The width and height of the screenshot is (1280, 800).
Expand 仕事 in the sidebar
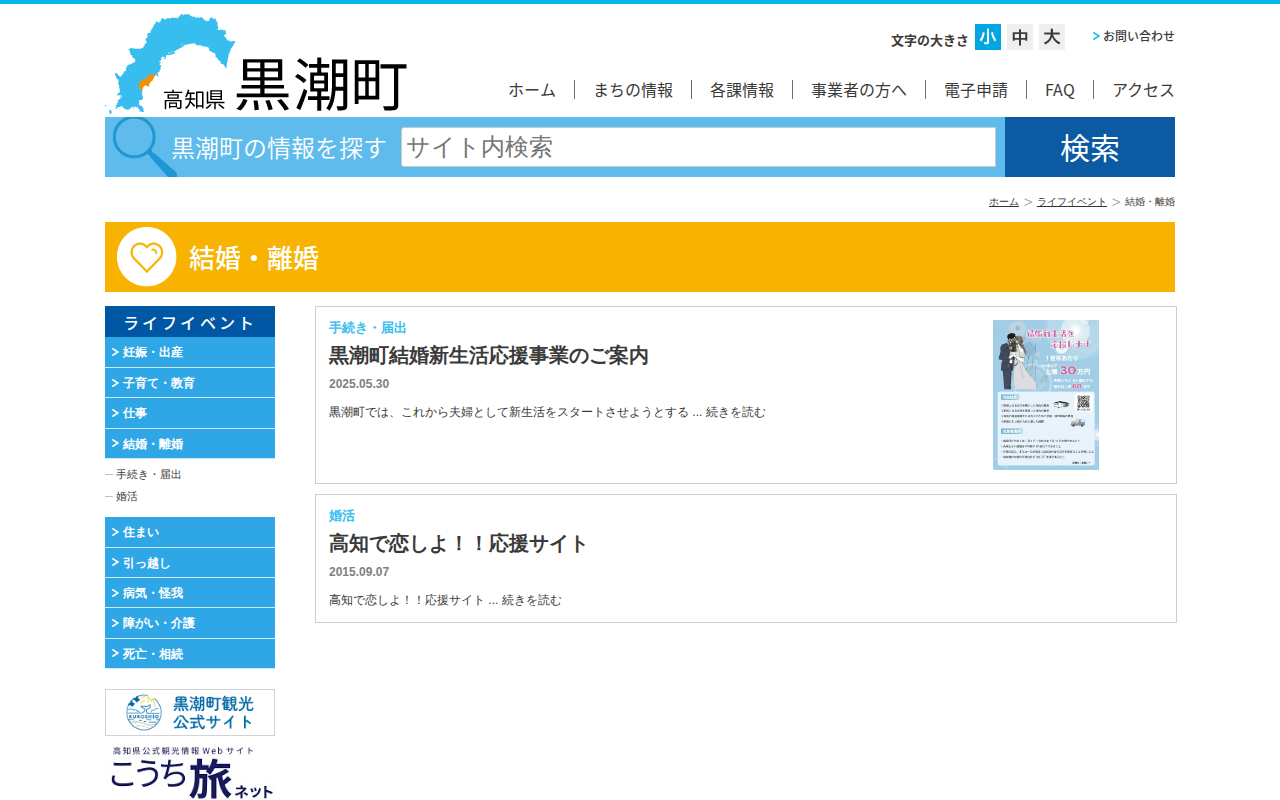point(190,413)
